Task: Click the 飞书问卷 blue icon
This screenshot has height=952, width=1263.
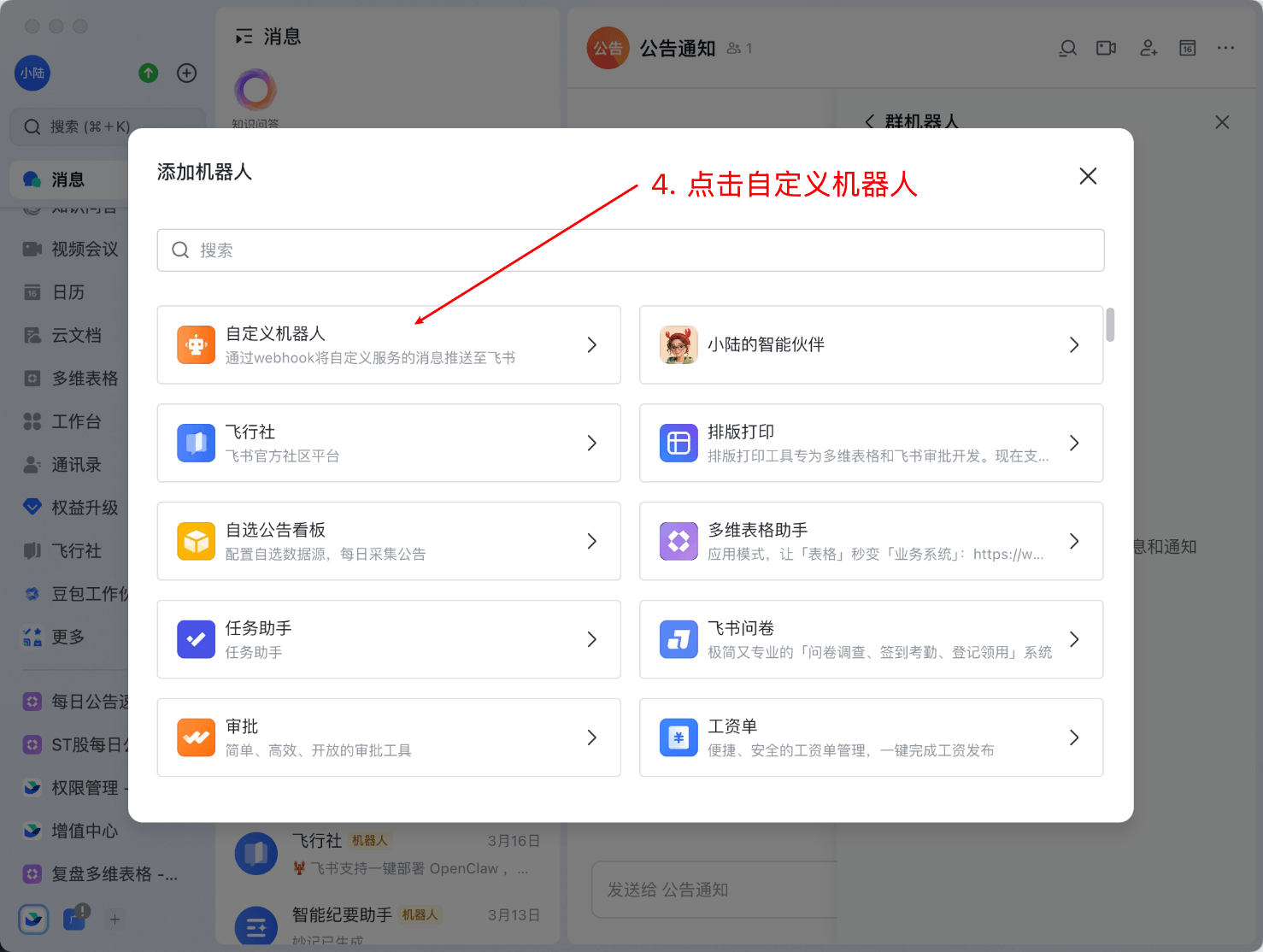Action: 678,640
